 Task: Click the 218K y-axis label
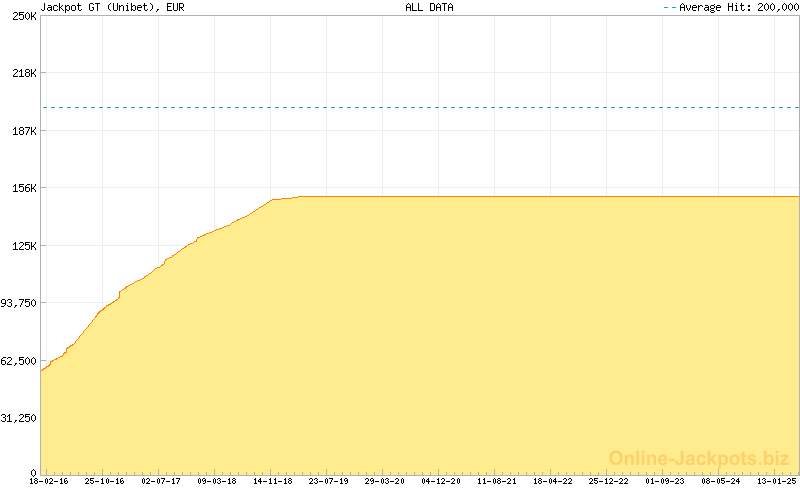tap(24, 74)
